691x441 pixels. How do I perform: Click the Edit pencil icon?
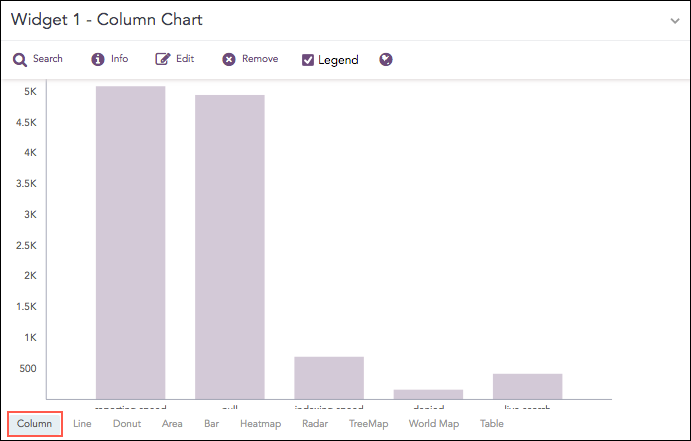(163, 60)
